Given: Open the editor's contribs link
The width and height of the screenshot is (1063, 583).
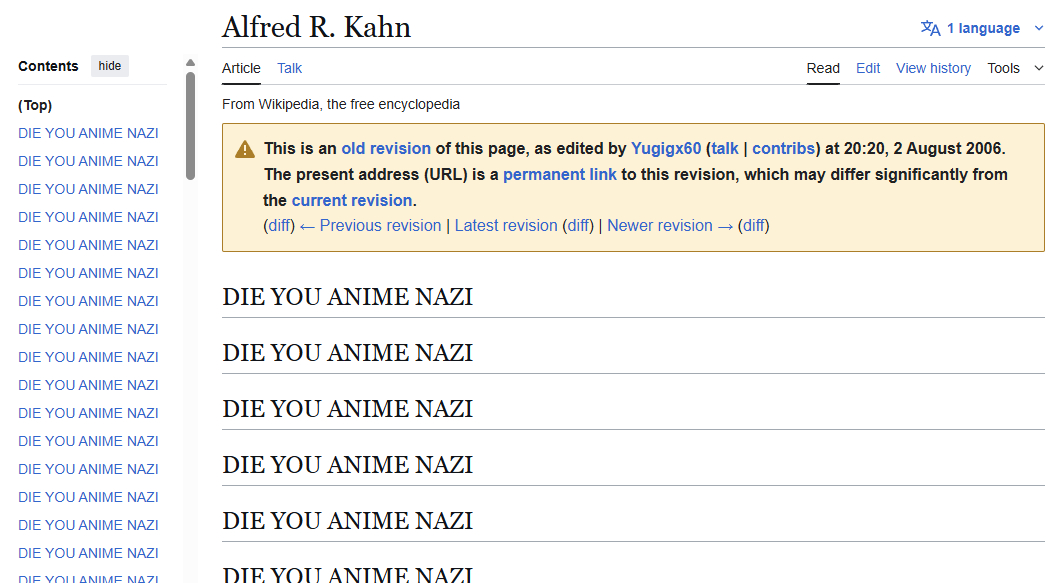Looking at the screenshot, I should point(783,148).
